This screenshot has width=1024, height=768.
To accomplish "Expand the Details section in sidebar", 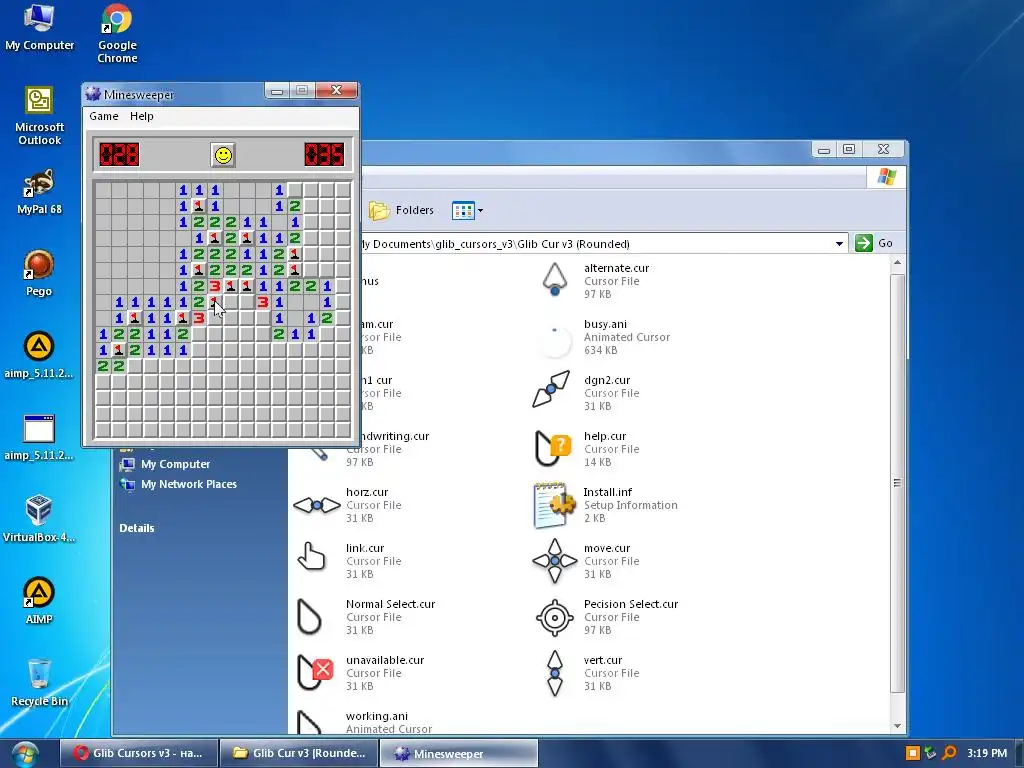I will 136,528.
